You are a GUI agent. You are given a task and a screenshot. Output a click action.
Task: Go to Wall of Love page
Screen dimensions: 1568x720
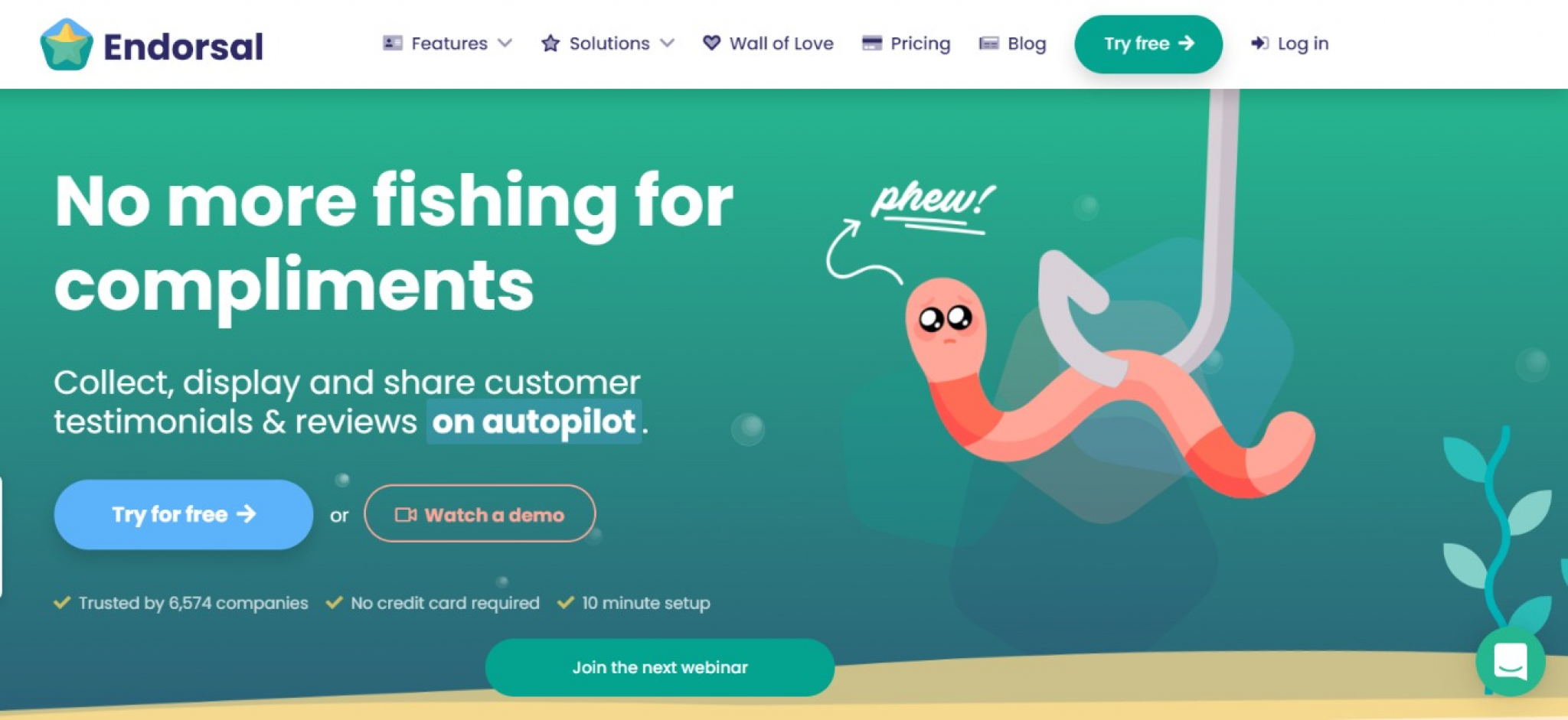coord(769,44)
